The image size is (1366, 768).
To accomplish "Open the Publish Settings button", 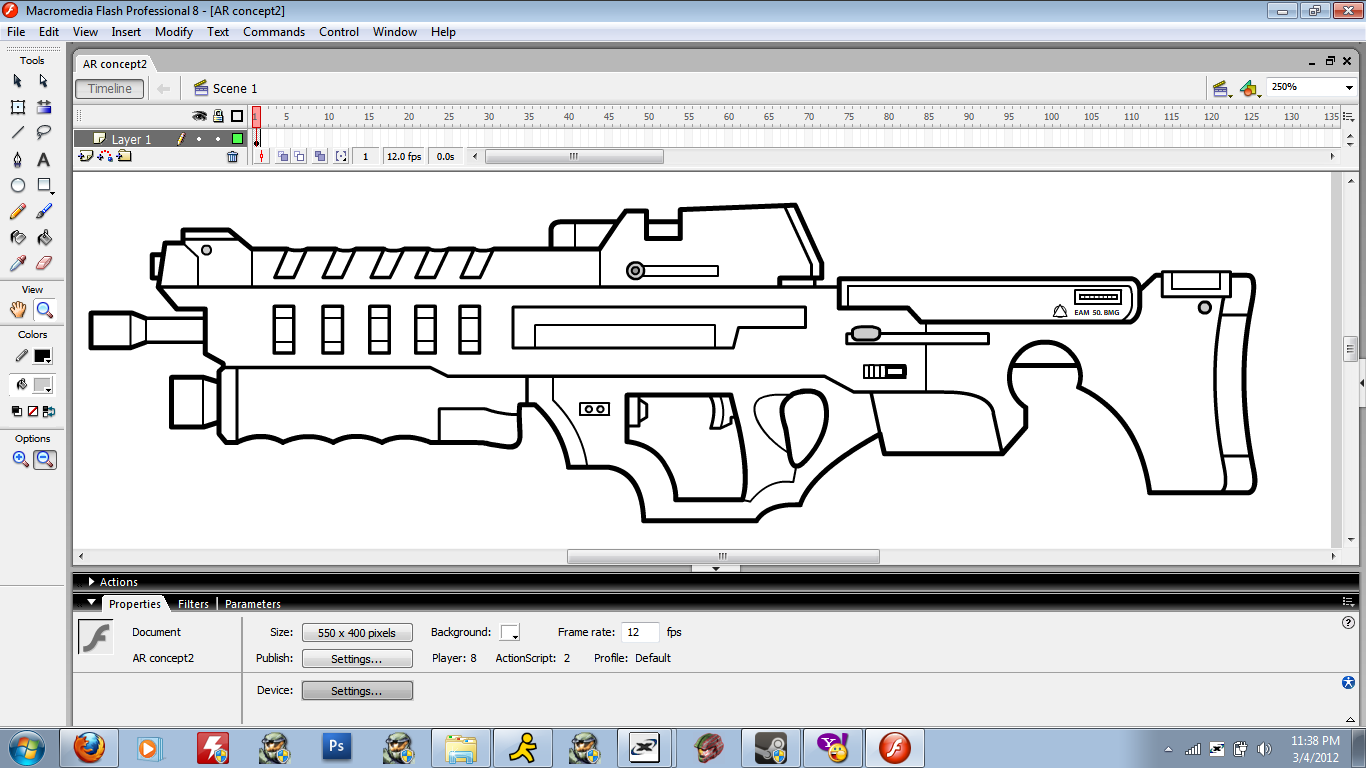I will (x=357, y=659).
